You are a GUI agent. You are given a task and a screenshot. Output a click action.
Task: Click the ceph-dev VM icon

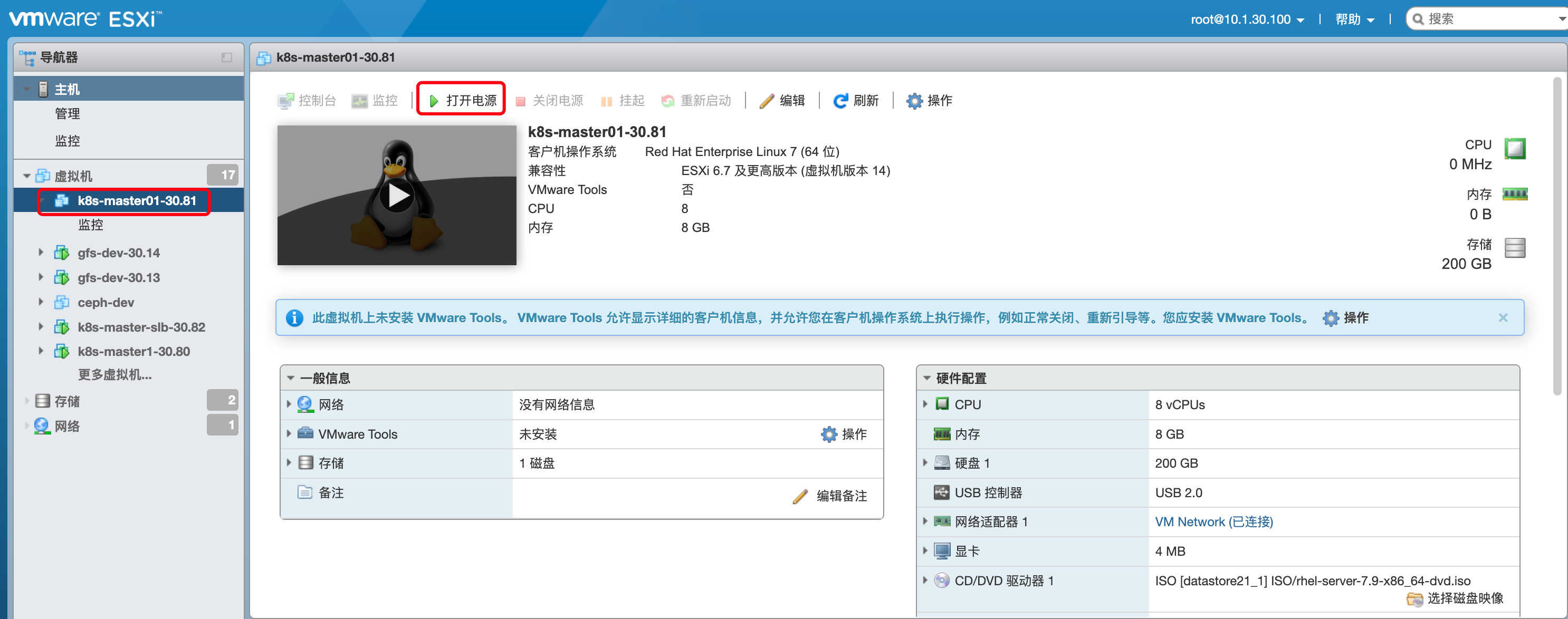click(62, 302)
